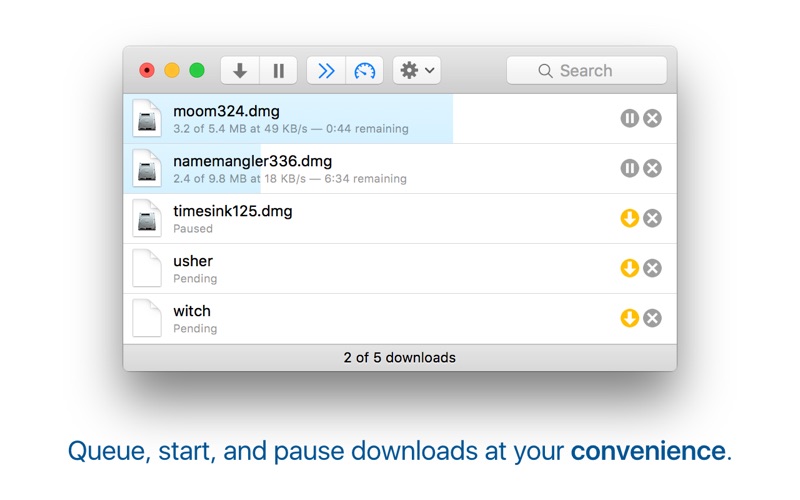Click the witch blank file icon
800x500 pixels.
[x=147, y=318]
